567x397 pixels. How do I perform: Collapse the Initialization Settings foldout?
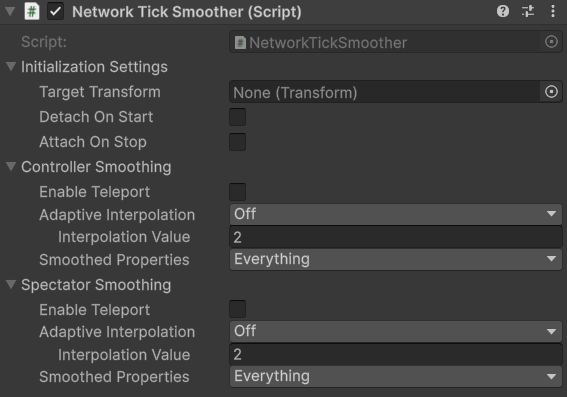11,67
